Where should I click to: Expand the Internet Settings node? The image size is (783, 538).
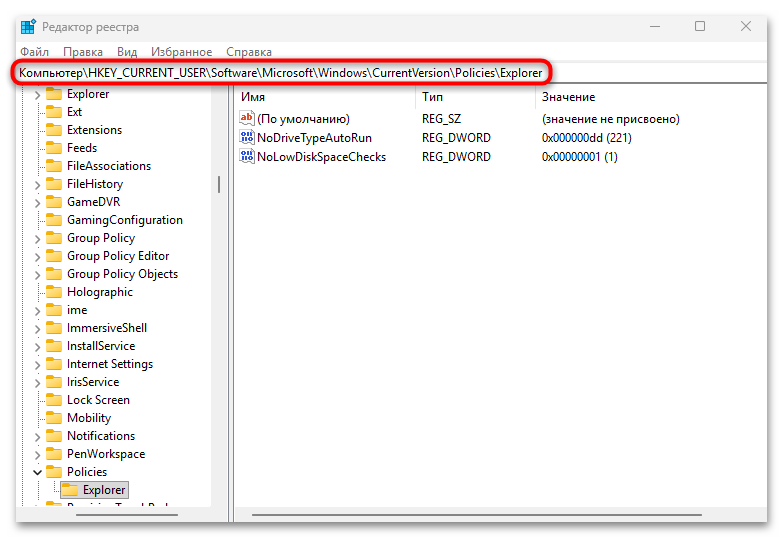point(37,365)
